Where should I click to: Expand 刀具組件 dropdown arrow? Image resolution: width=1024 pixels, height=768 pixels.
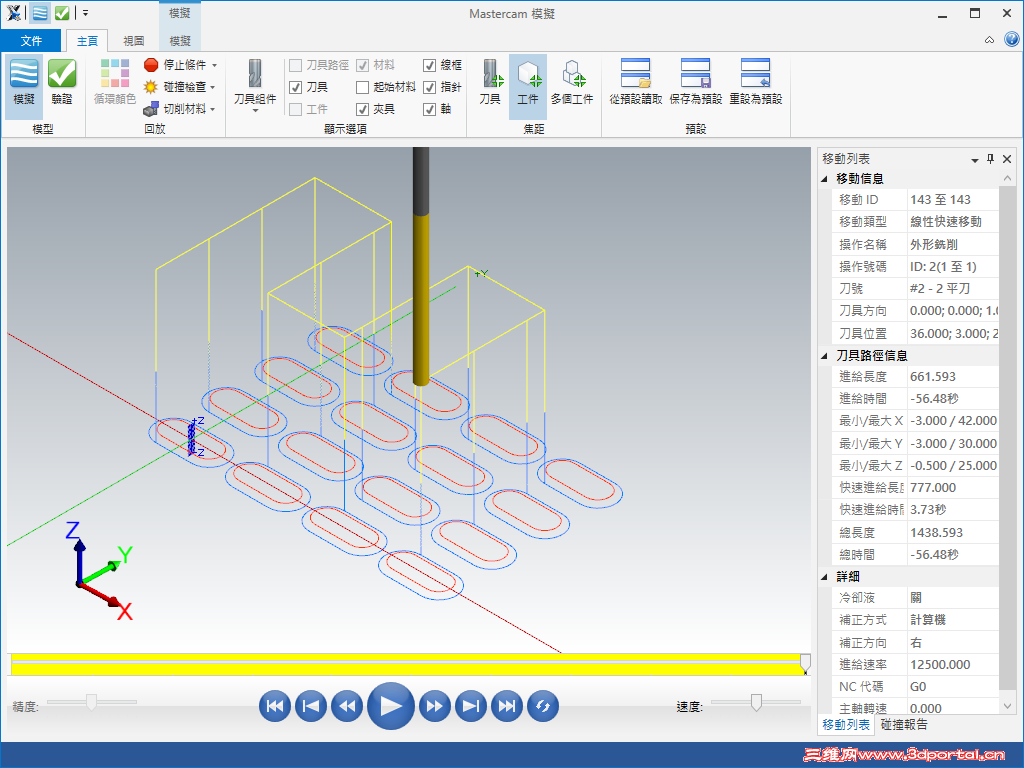click(255, 110)
